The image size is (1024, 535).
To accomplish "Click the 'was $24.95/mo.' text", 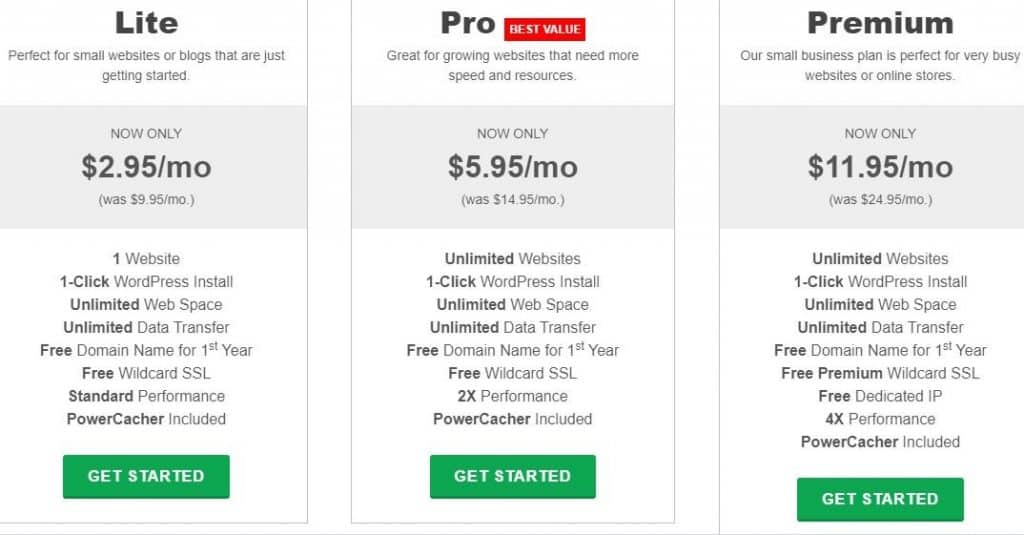I will pos(880,199).
